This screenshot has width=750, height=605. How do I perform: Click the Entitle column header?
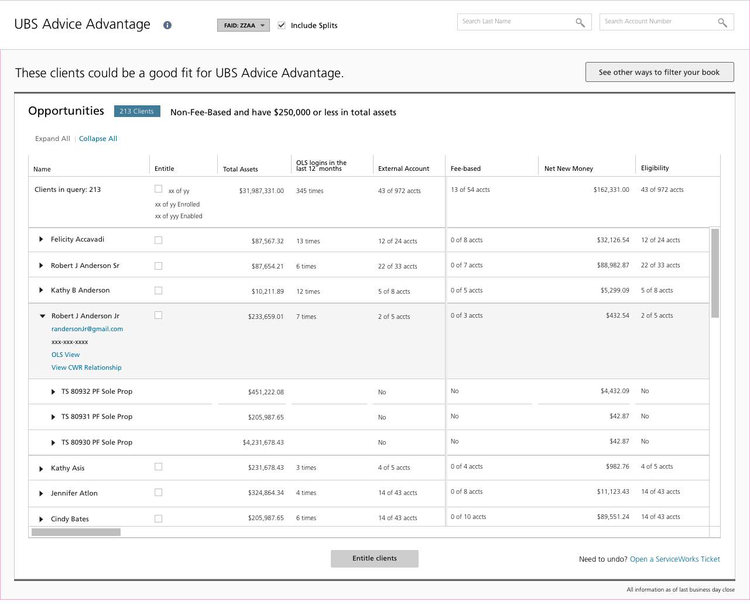pos(164,169)
